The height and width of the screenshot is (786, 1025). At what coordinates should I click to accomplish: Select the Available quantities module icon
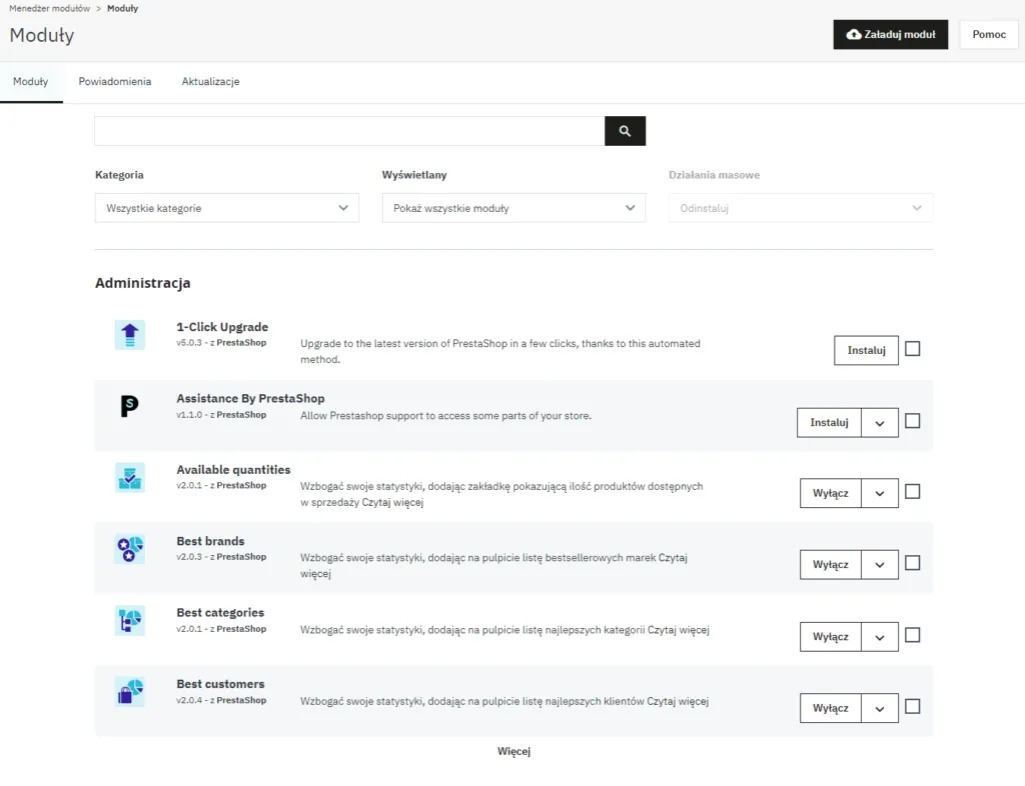pos(129,477)
